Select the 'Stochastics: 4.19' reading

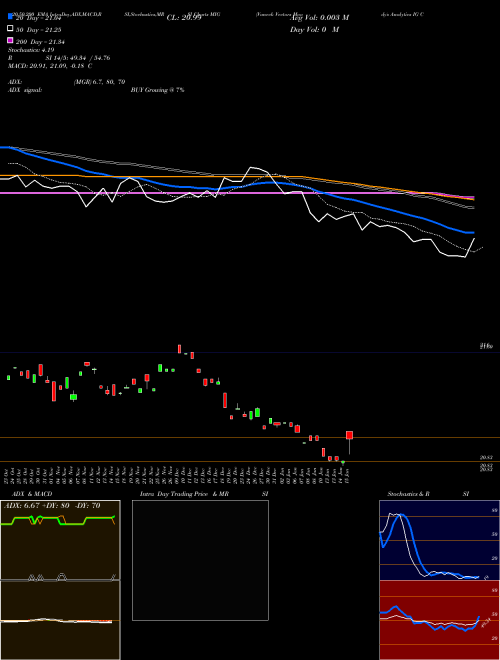click(x=29, y=50)
